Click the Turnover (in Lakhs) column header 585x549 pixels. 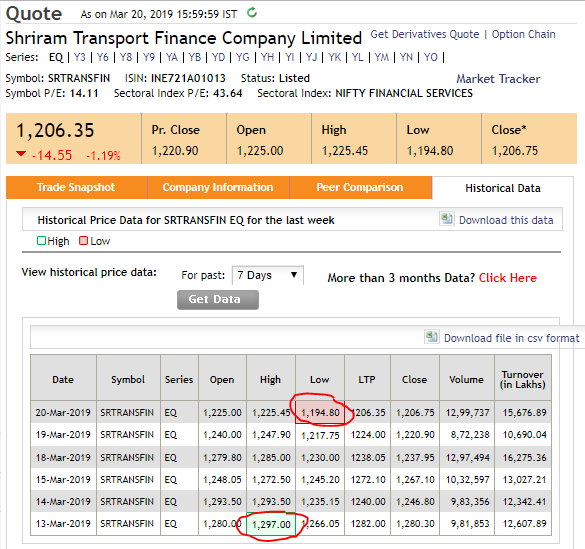pos(523,379)
